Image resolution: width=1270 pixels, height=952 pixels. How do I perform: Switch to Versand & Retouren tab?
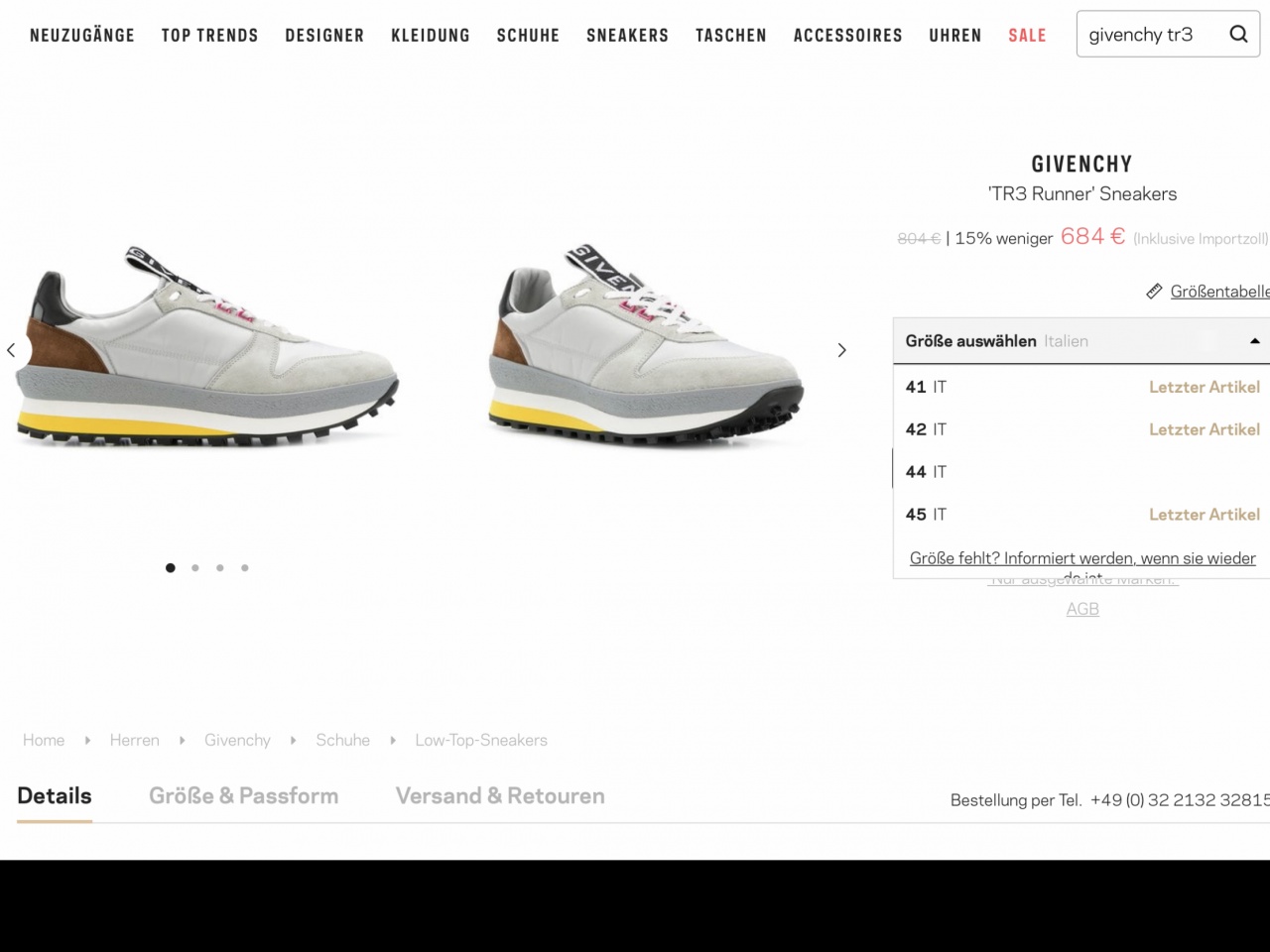coord(500,795)
